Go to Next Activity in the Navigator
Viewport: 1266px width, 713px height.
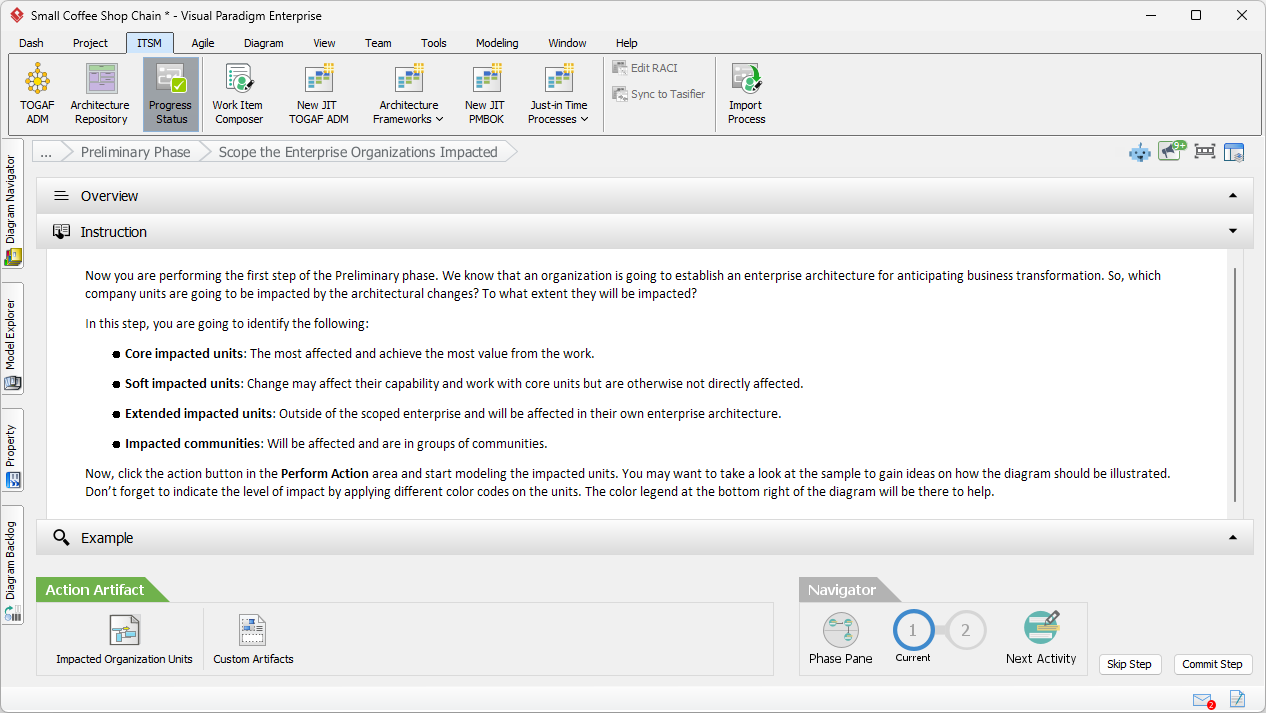point(1041,639)
